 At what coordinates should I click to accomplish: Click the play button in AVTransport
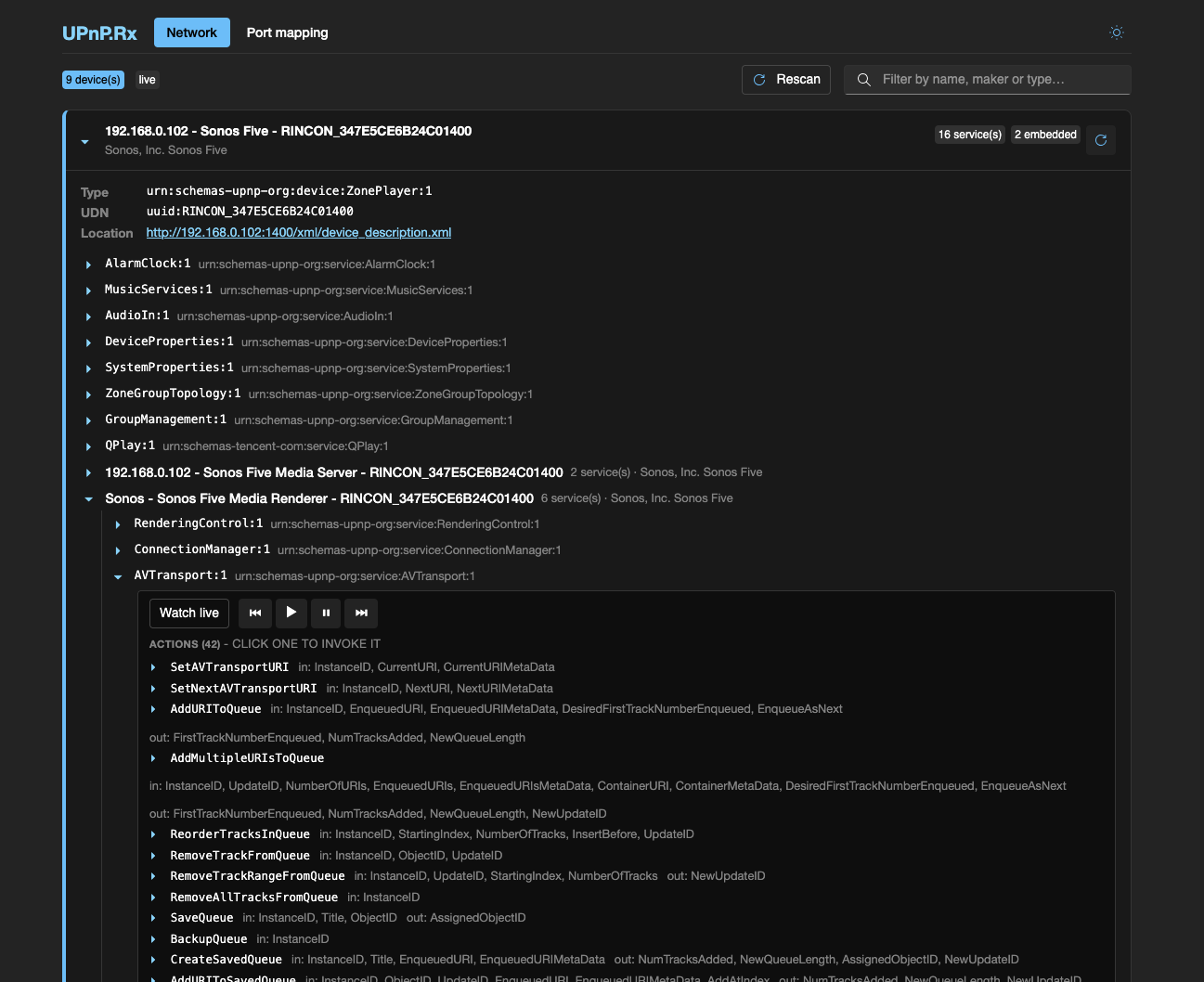click(291, 613)
